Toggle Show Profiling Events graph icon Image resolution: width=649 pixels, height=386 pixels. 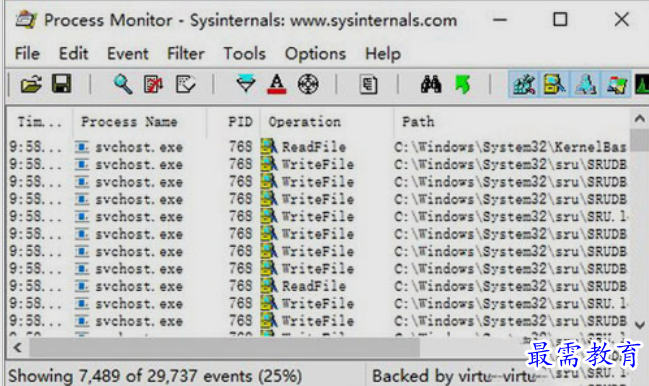tap(642, 84)
